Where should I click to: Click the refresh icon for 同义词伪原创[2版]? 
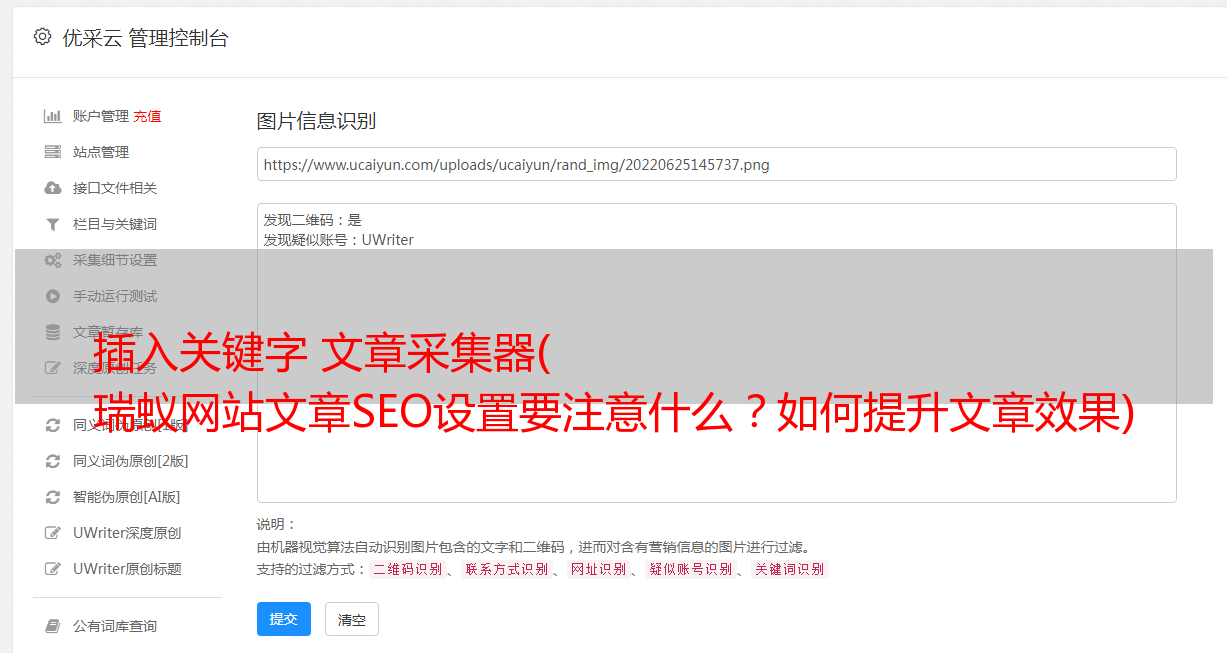(53, 461)
